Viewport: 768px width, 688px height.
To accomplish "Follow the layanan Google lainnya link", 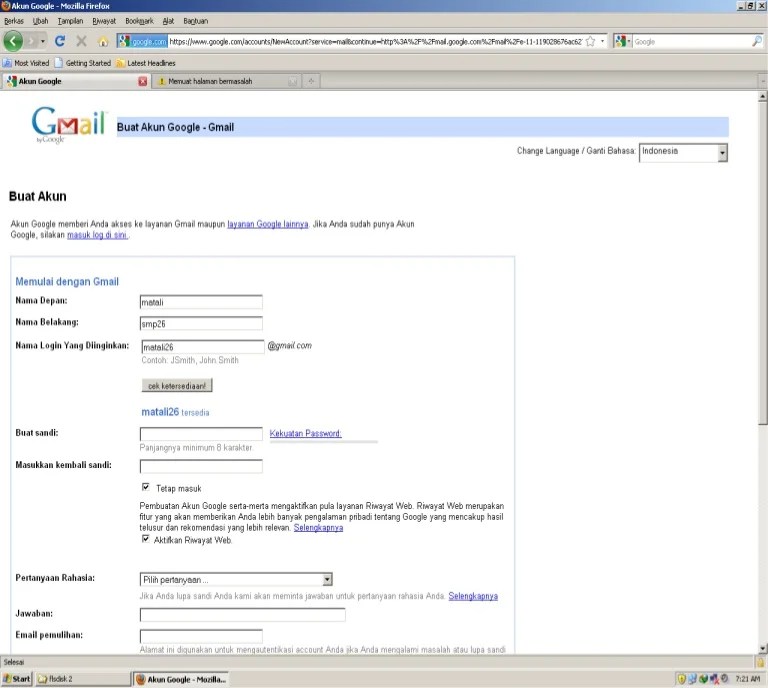I will pyautogui.click(x=267, y=224).
